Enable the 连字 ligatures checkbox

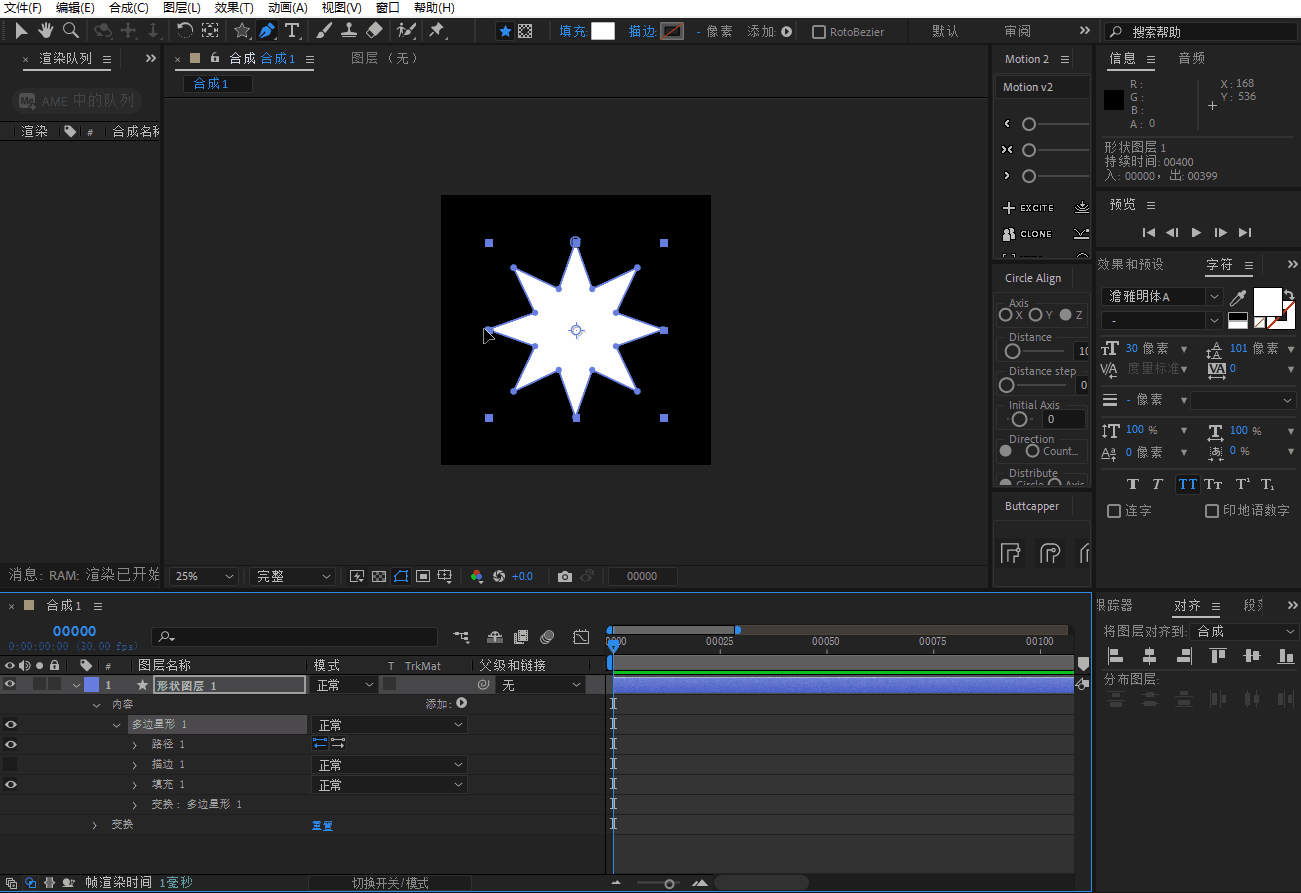[x=1114, y=511]
